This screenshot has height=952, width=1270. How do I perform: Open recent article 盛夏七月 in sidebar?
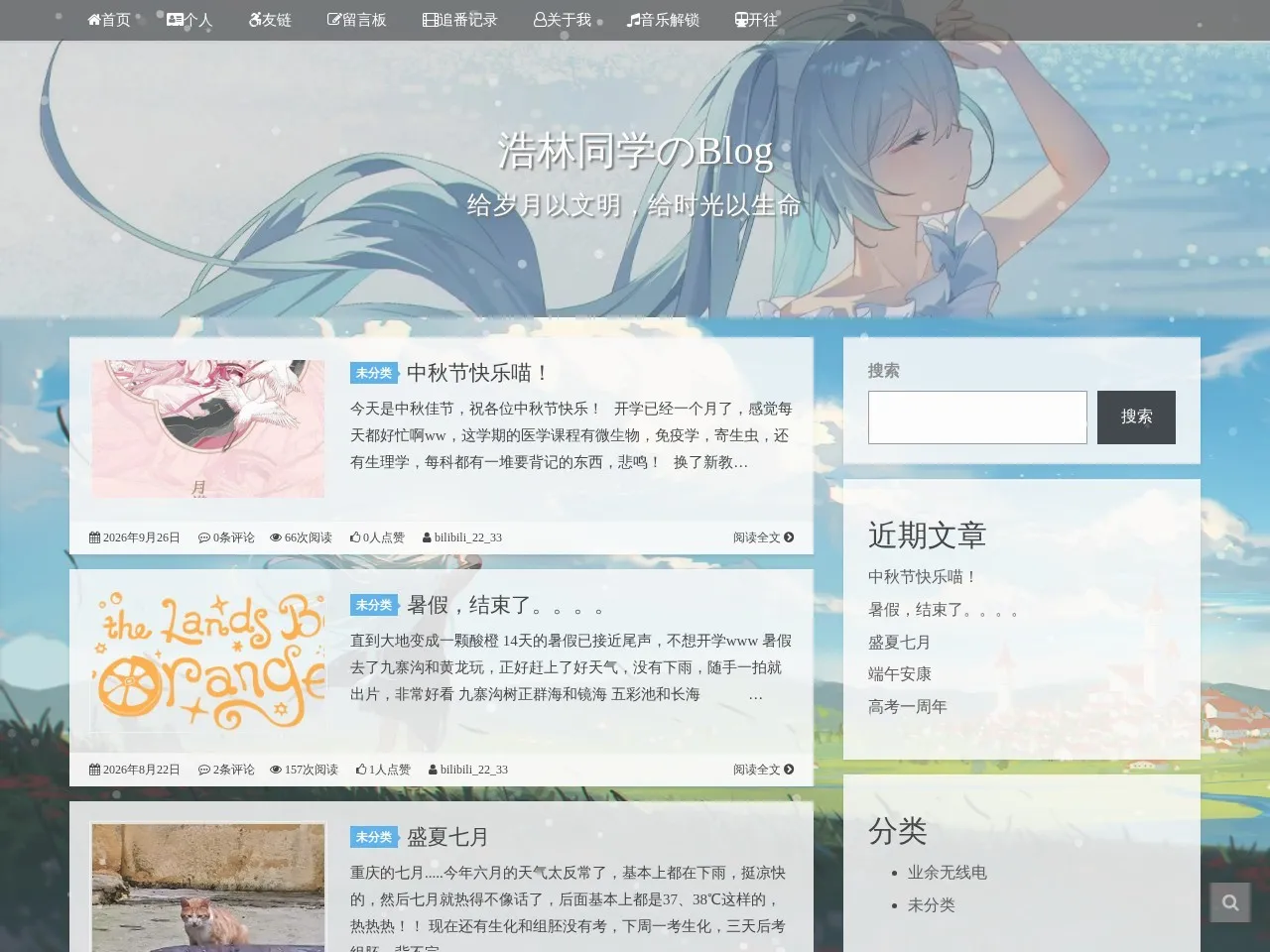[899, 643]
